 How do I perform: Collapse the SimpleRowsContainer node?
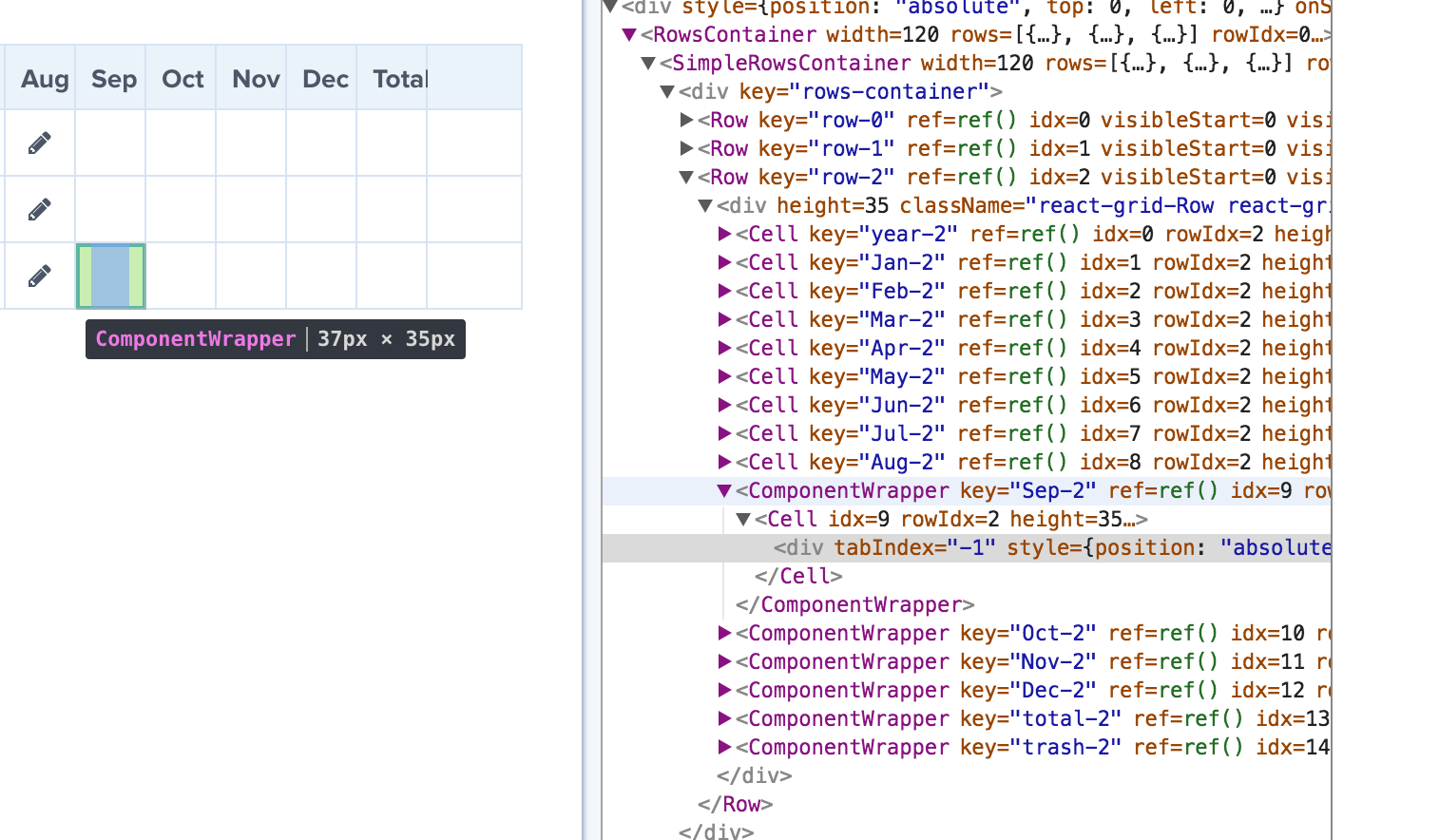pyautogui.click(x=647, y=63)
